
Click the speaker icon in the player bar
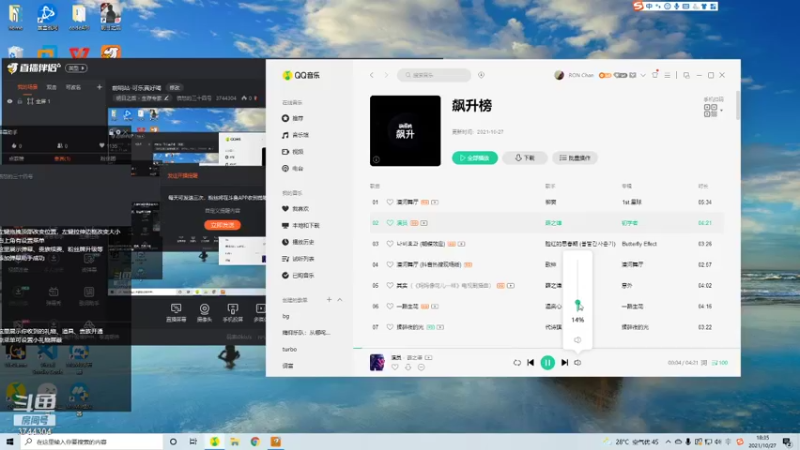pyautogui.click(x=578, y=363)
